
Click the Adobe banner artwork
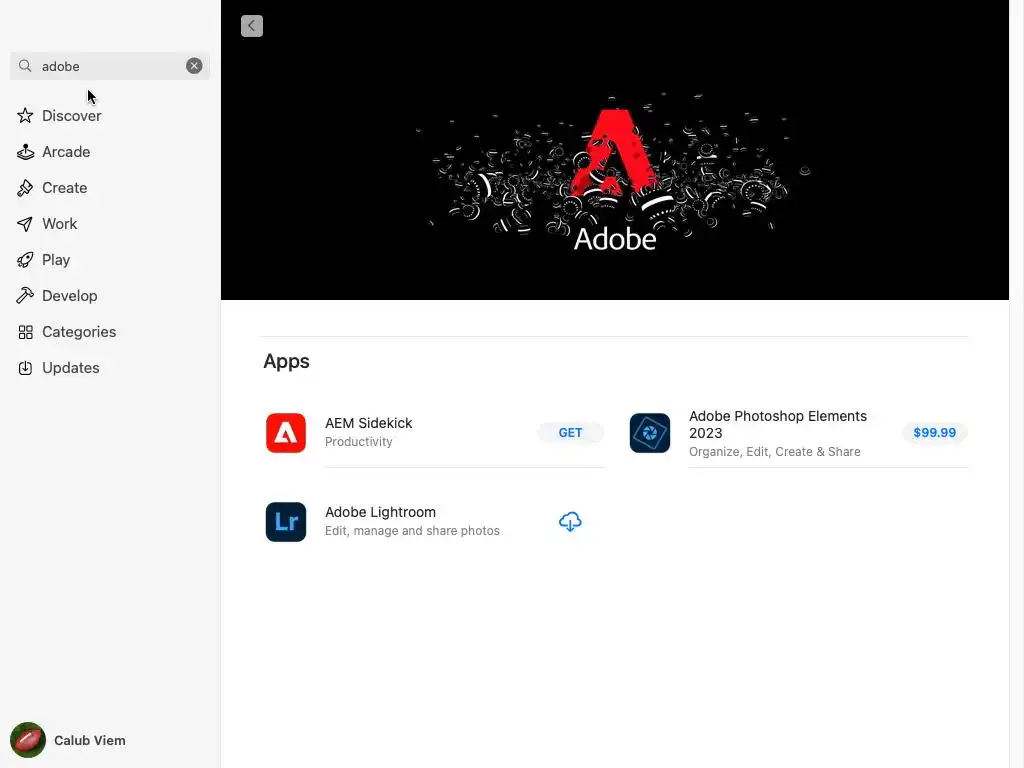(615, 150)
